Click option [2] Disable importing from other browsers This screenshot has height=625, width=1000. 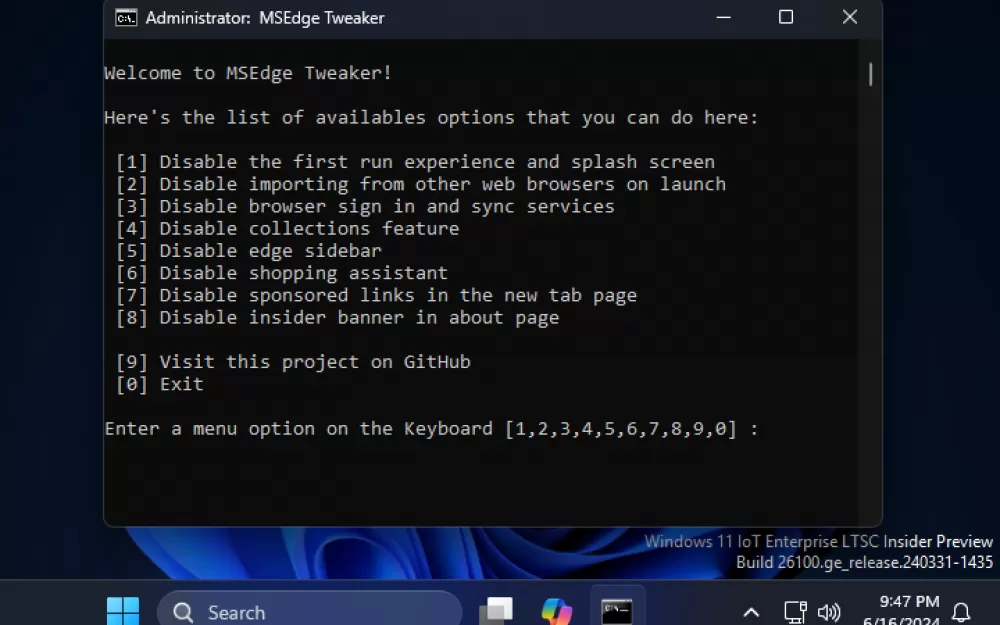point(421,184)
